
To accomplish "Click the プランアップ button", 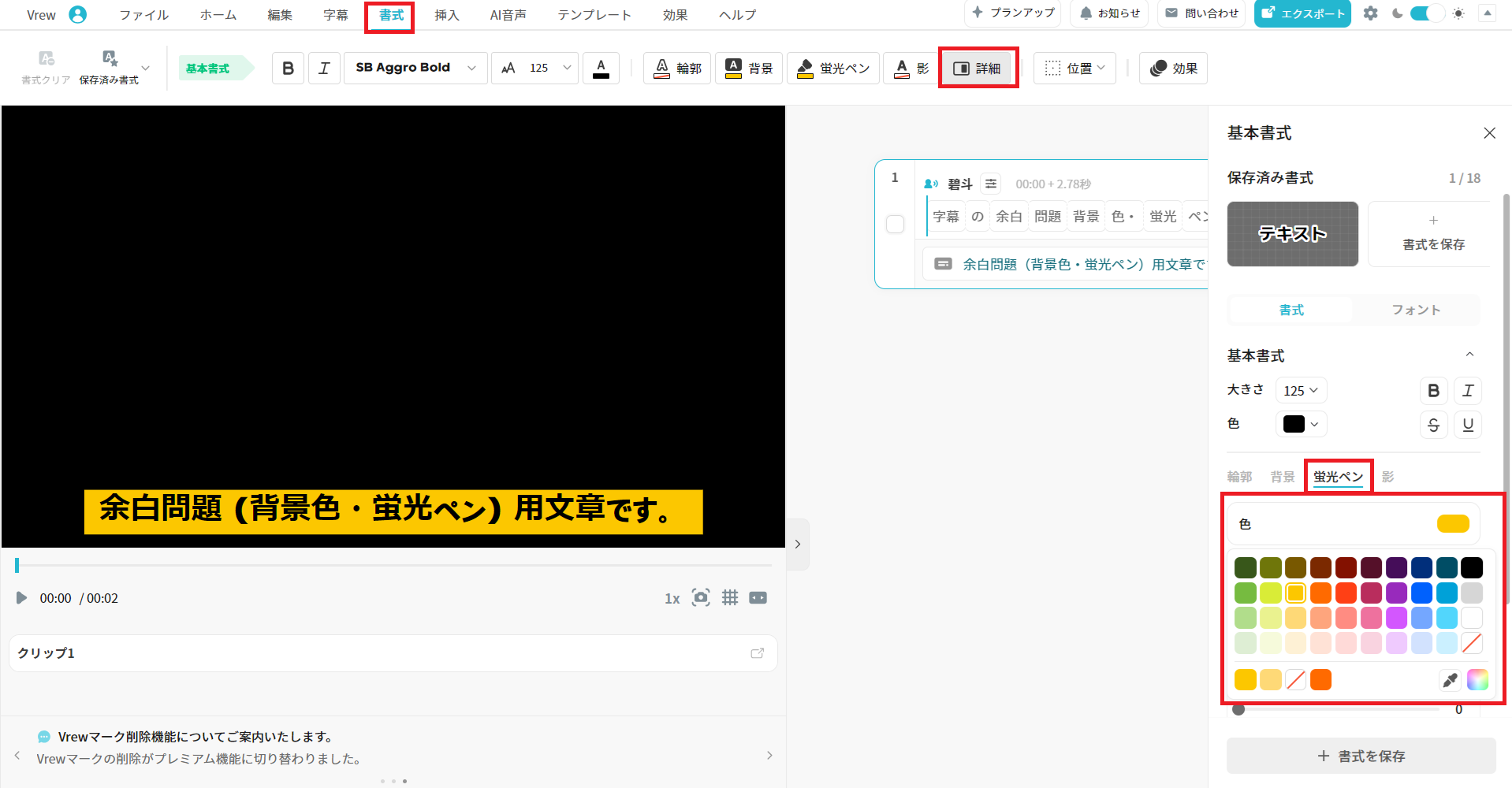I will point(1013,13).
